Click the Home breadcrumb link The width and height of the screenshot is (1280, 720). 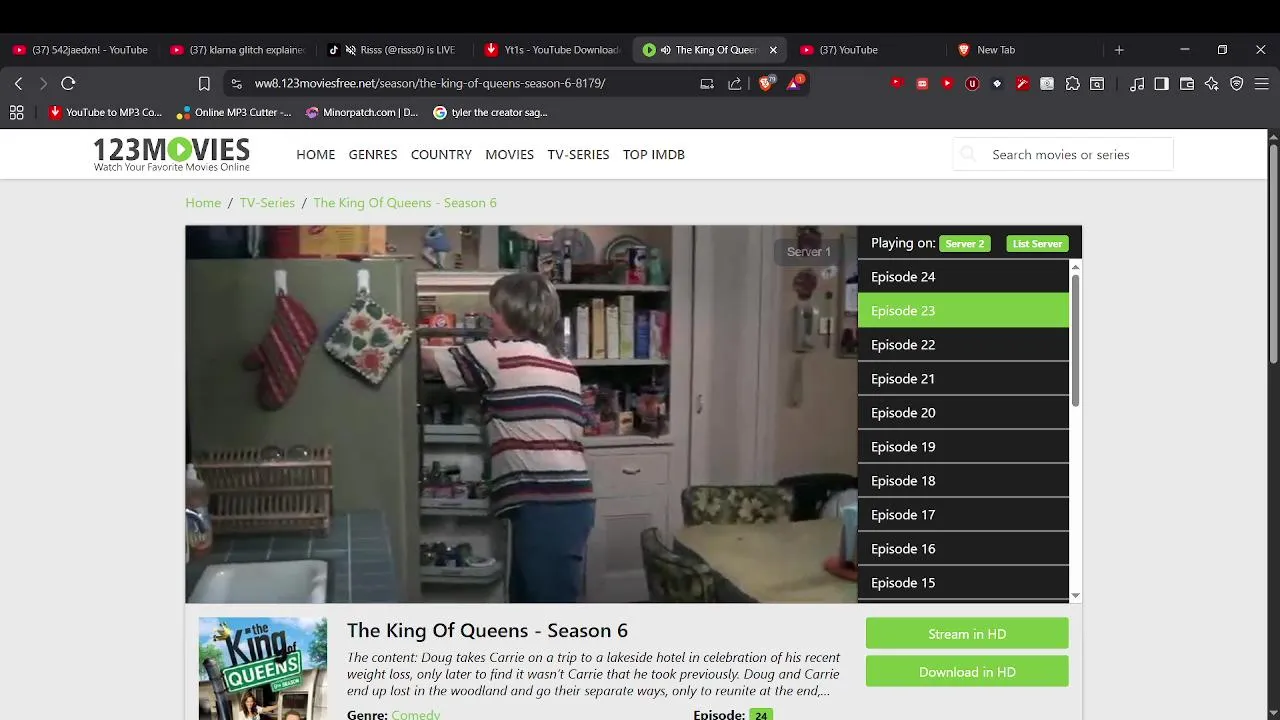(203, 203)
